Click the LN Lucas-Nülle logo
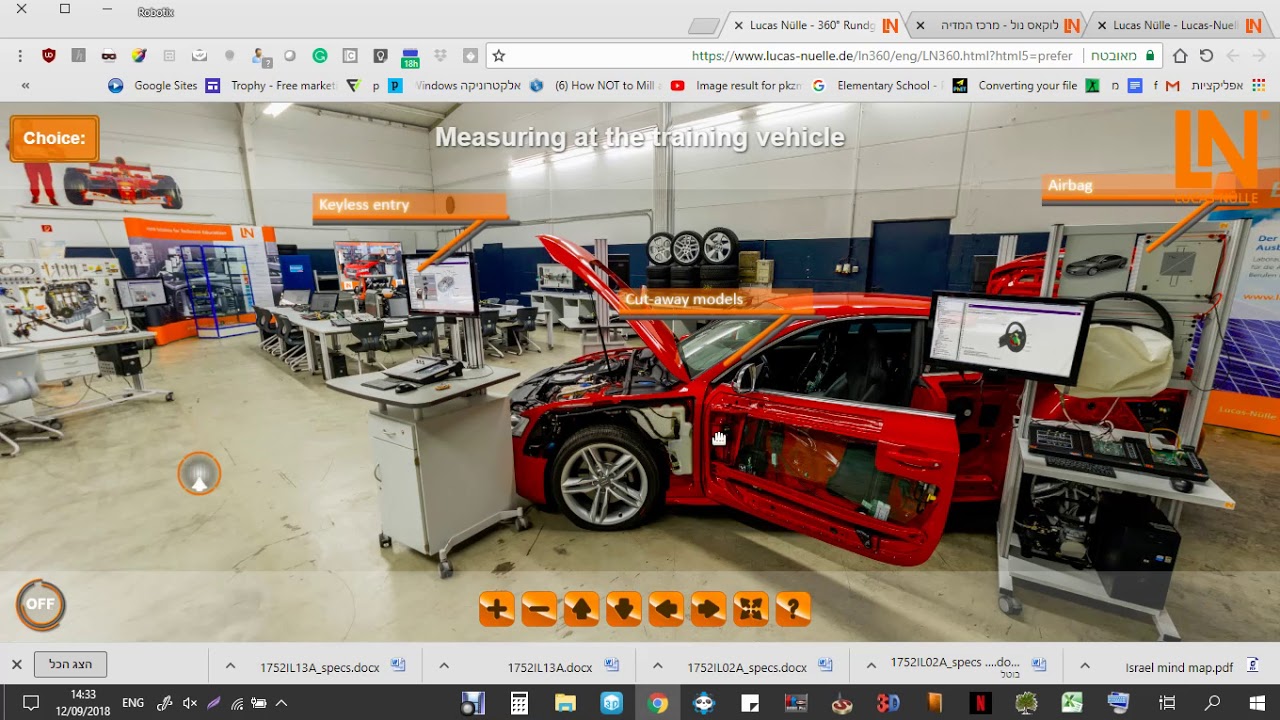 (1216, 155)
